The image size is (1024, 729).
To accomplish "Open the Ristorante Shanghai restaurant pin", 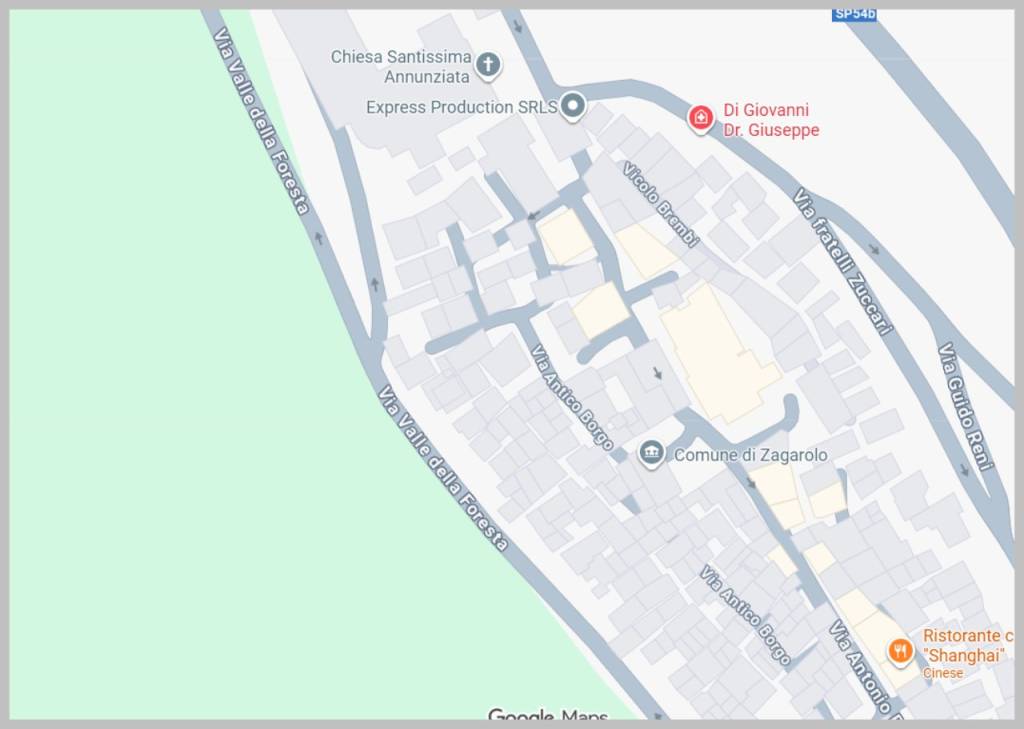I will (x=900, y=651).
